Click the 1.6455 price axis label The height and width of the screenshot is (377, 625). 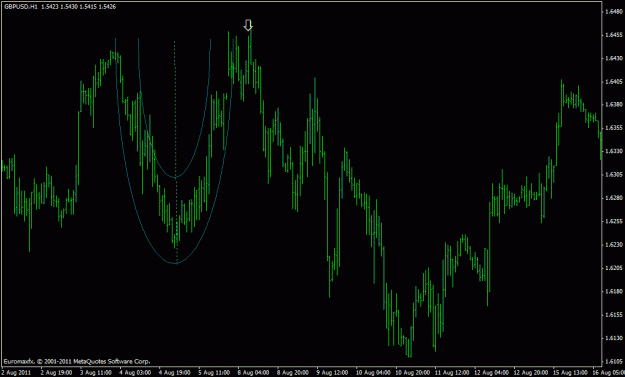(x=614, y=35)
